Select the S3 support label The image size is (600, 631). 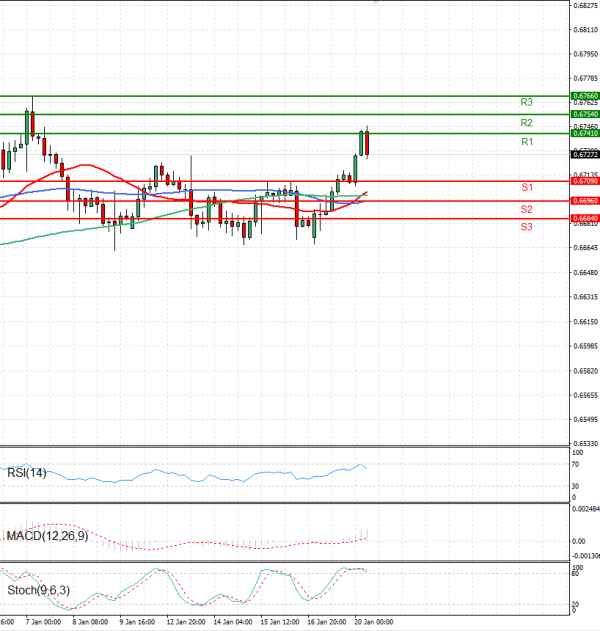pos(526,227)
